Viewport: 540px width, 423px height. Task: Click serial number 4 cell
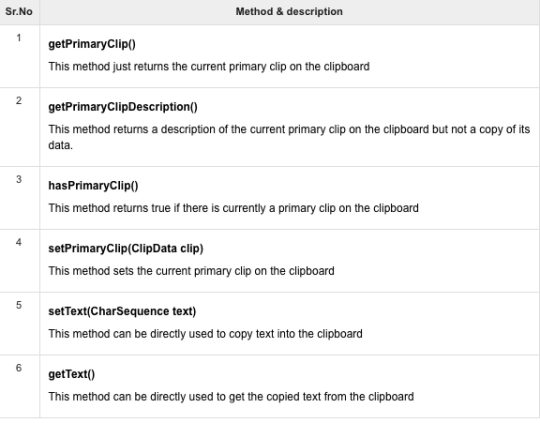coord(19,261)
